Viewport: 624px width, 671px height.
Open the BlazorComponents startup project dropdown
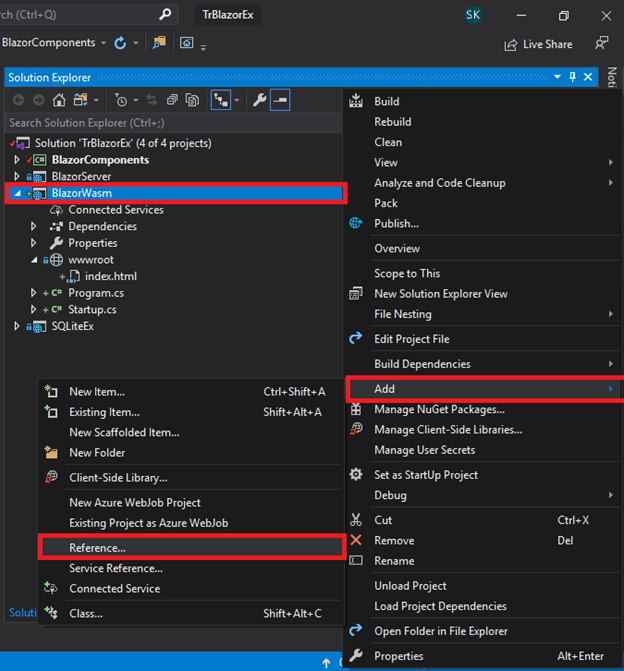coord(104,43)
